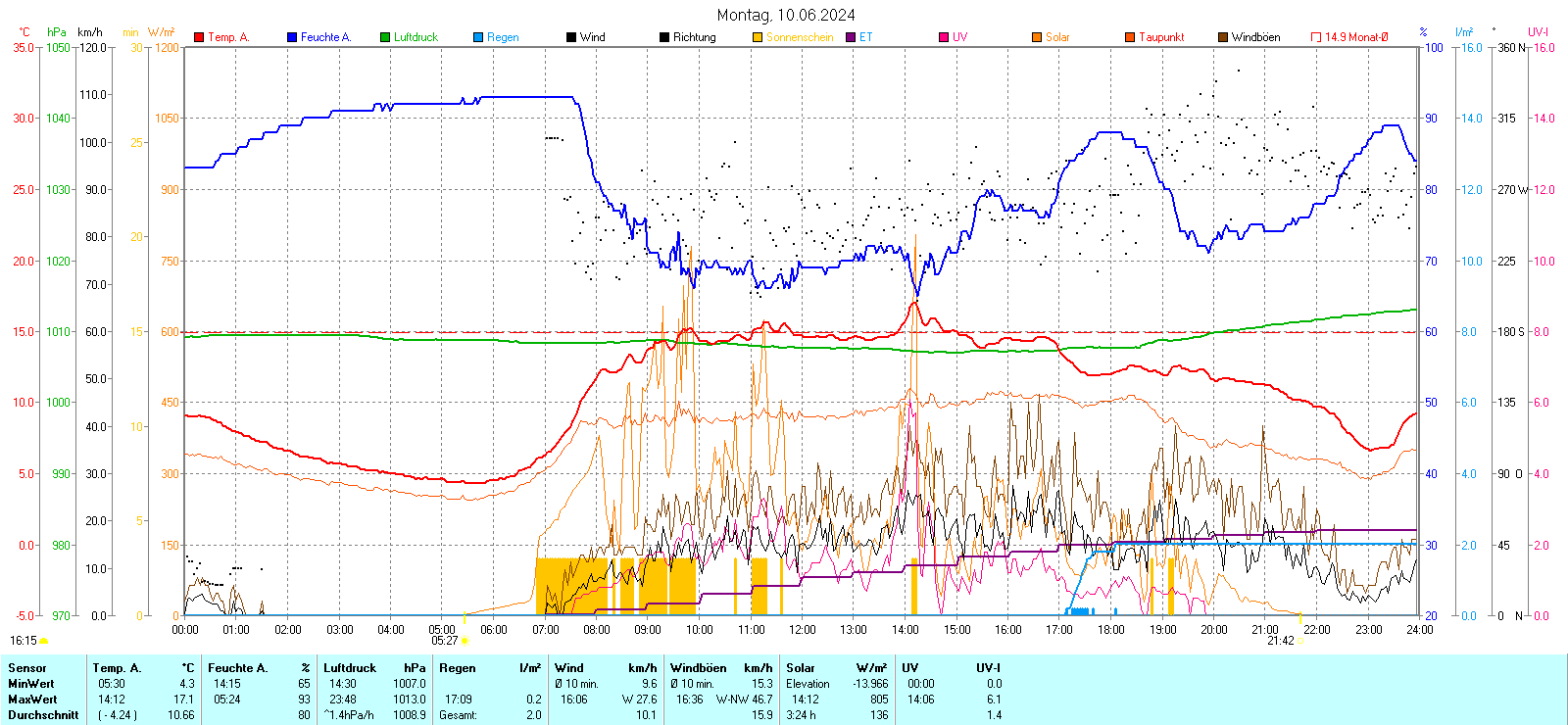1568x725 pixels.
Task: Toggle the 14.9 Monat-Ø outlined box
Action: (x=1316, y=37)
